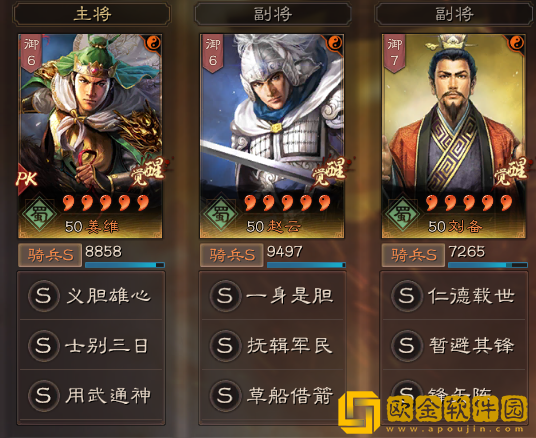Click the 御 7 cost badge on 刘备's card
This screenshot has height=438, width=536.
tap(394, 53)
